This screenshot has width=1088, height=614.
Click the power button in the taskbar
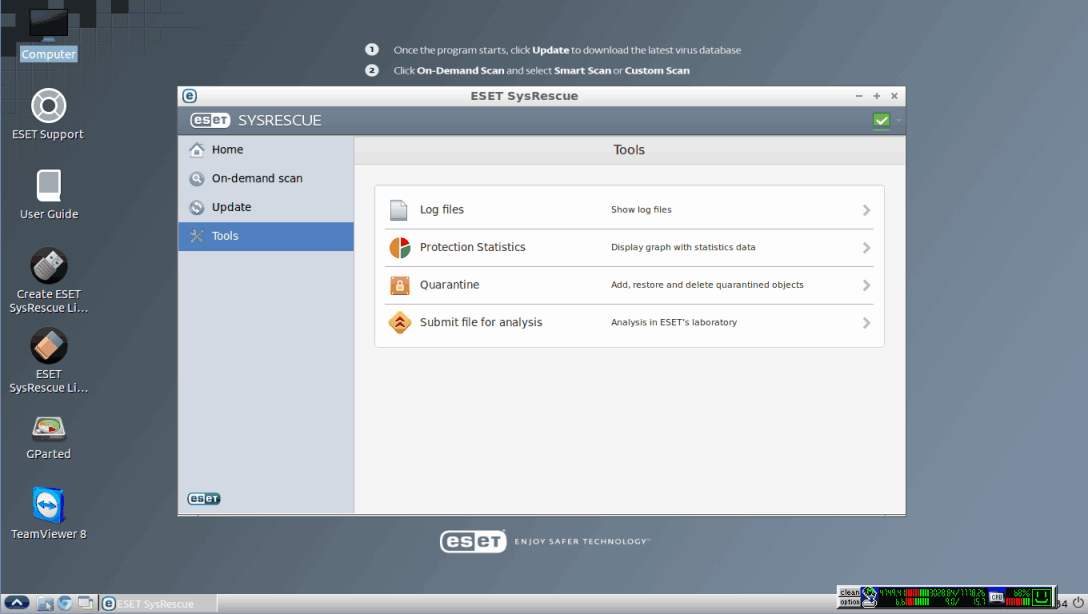[x=1078, y=603]
